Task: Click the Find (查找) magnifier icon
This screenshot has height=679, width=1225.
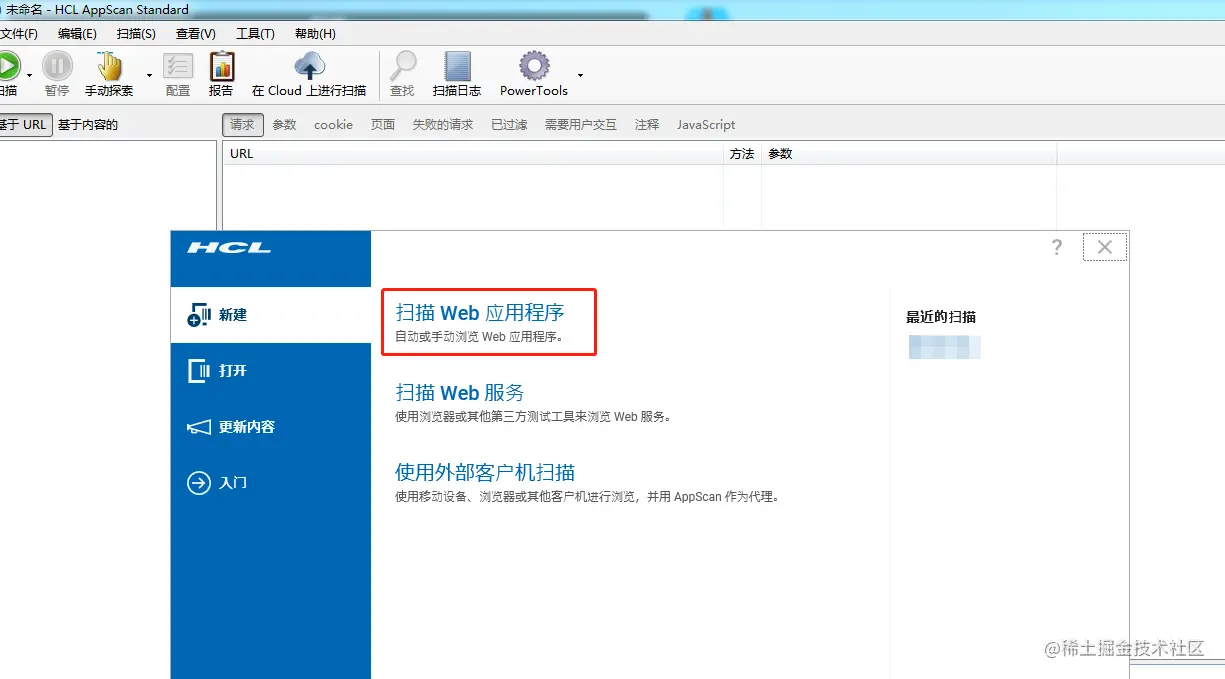Action: pyautogui.click(x=402, y=66)
